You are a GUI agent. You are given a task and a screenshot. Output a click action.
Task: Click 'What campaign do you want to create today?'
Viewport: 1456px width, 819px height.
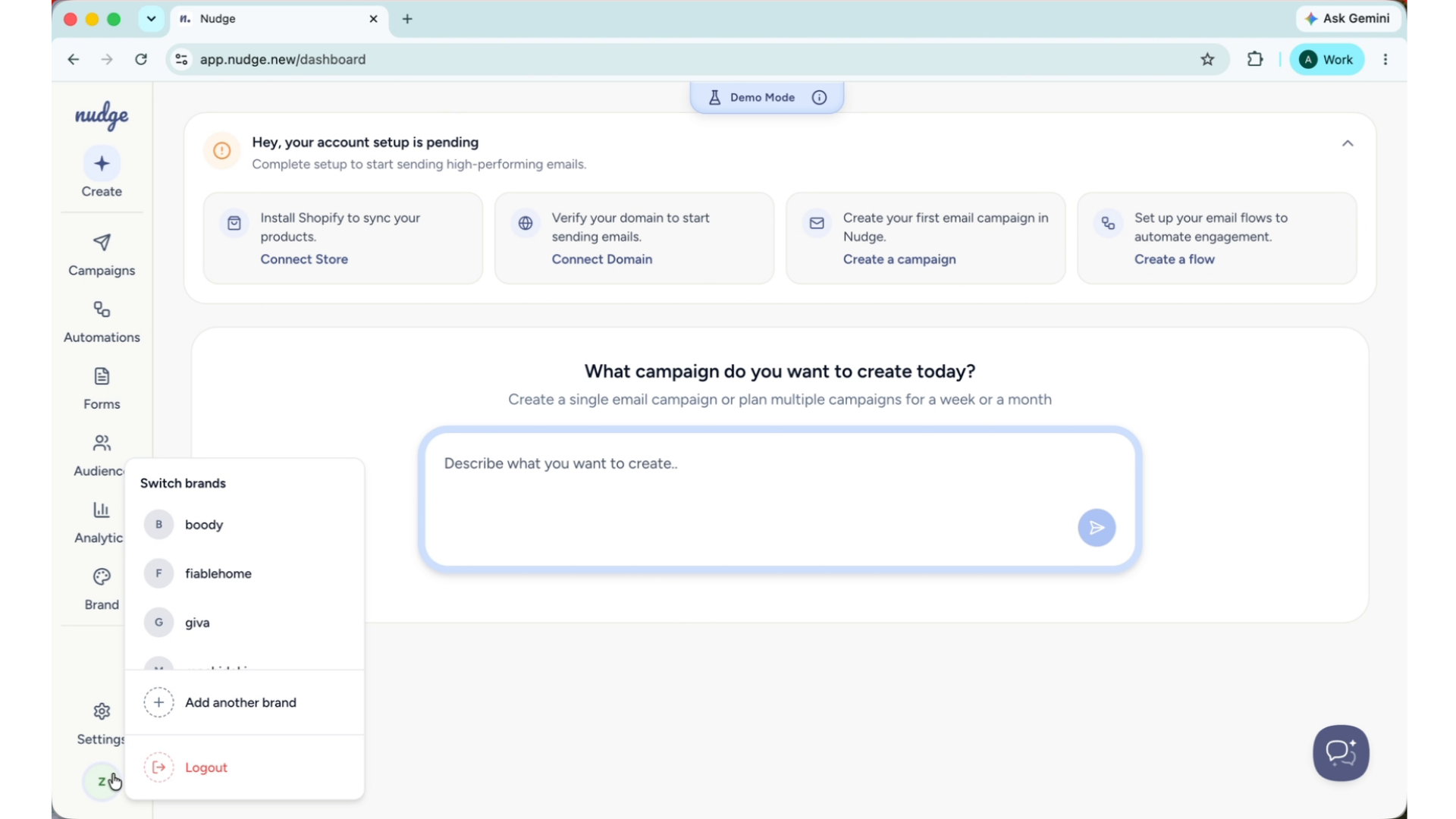pyautogui.click(x=780, y=372)
